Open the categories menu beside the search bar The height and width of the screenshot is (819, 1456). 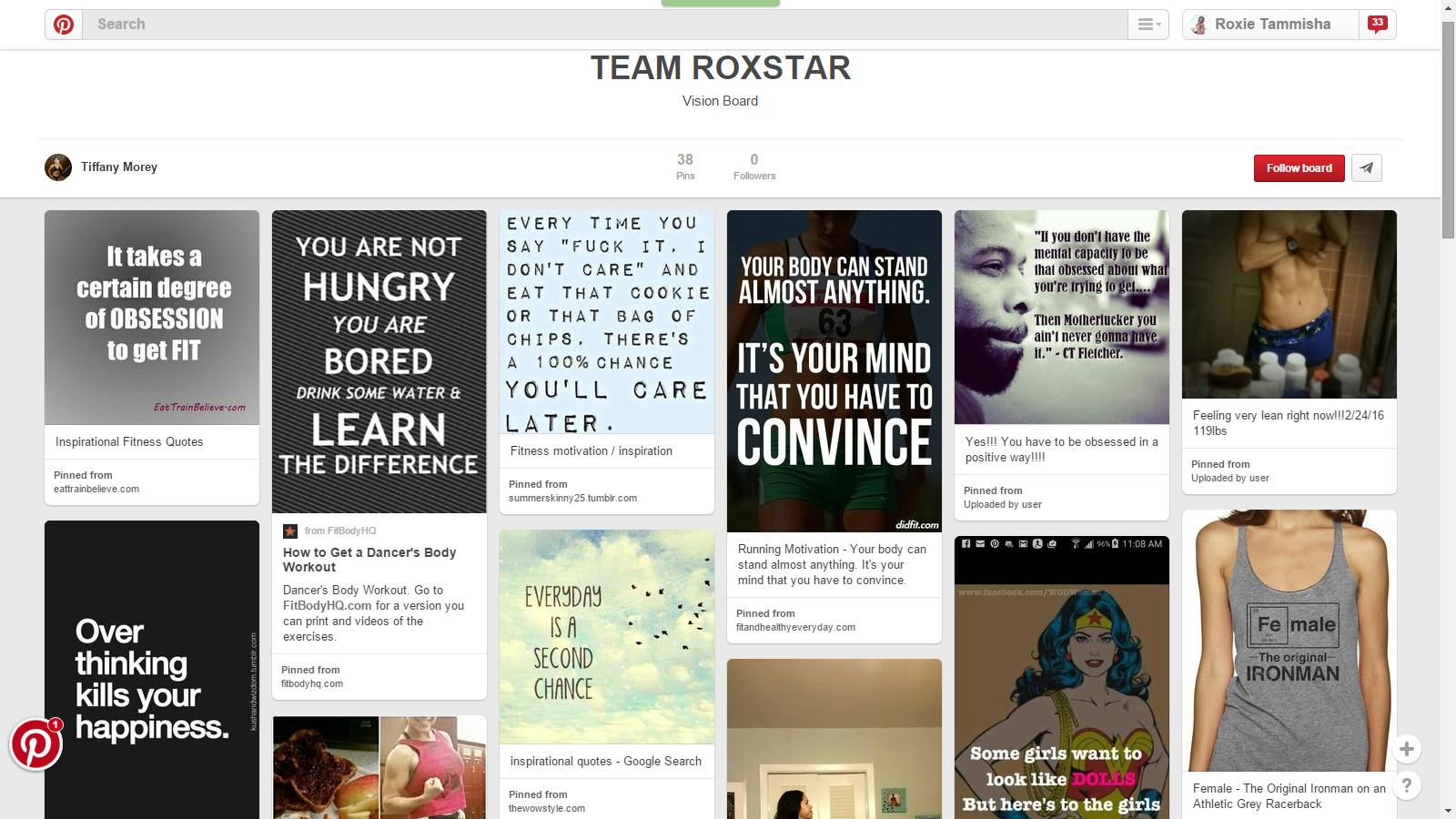tap(1148, 25)
